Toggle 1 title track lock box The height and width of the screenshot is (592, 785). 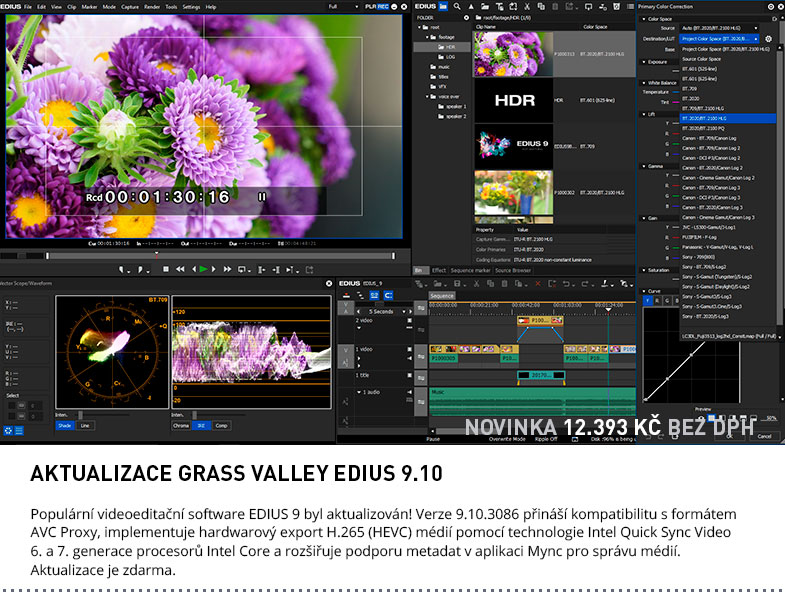pyautogui.click(x=410, y=375)
